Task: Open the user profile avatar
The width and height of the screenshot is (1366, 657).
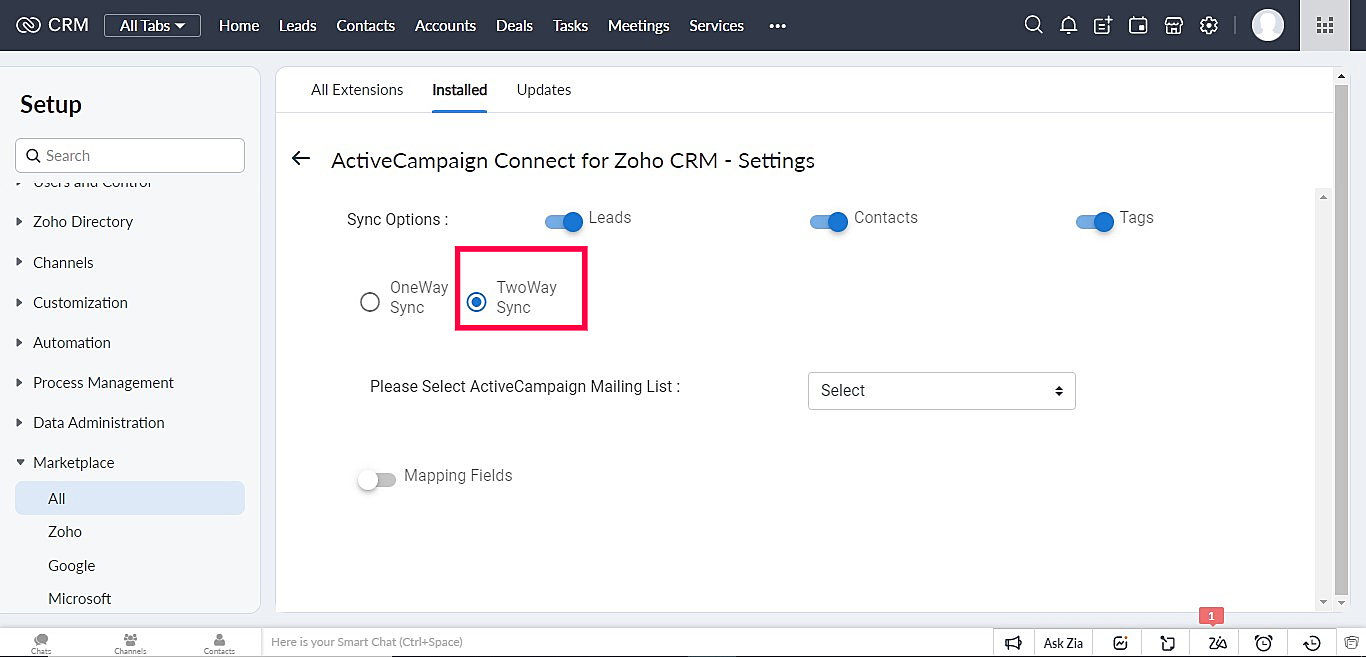Action: (1268, 25)
